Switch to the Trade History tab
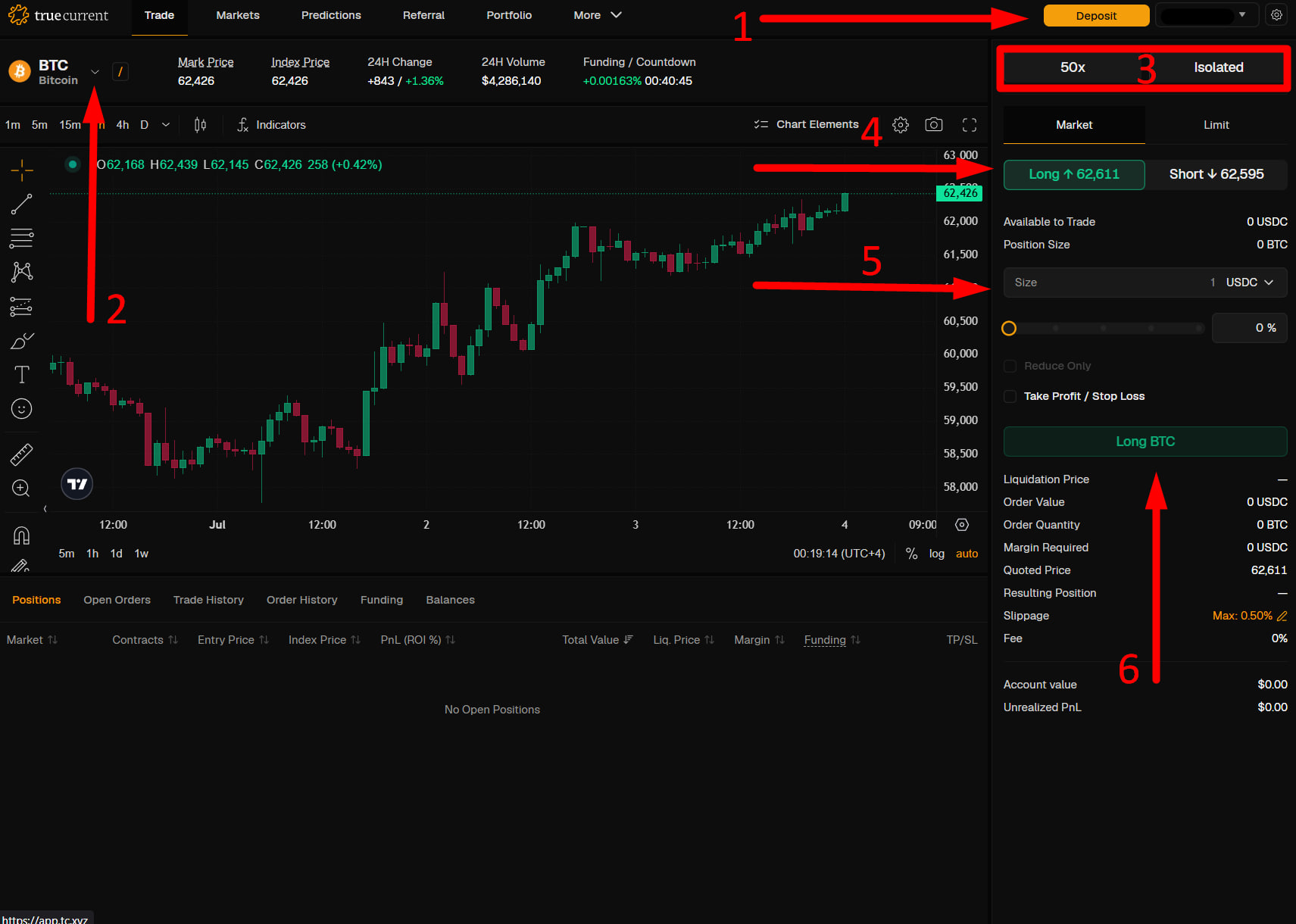The image size is (1296, 924). coord(208,600)
